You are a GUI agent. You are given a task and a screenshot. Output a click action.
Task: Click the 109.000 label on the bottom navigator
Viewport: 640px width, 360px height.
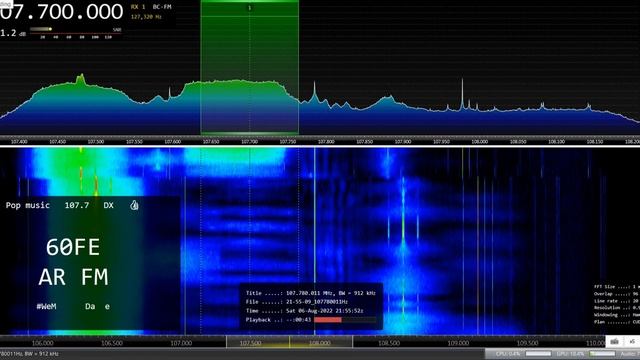coord(458,343)
